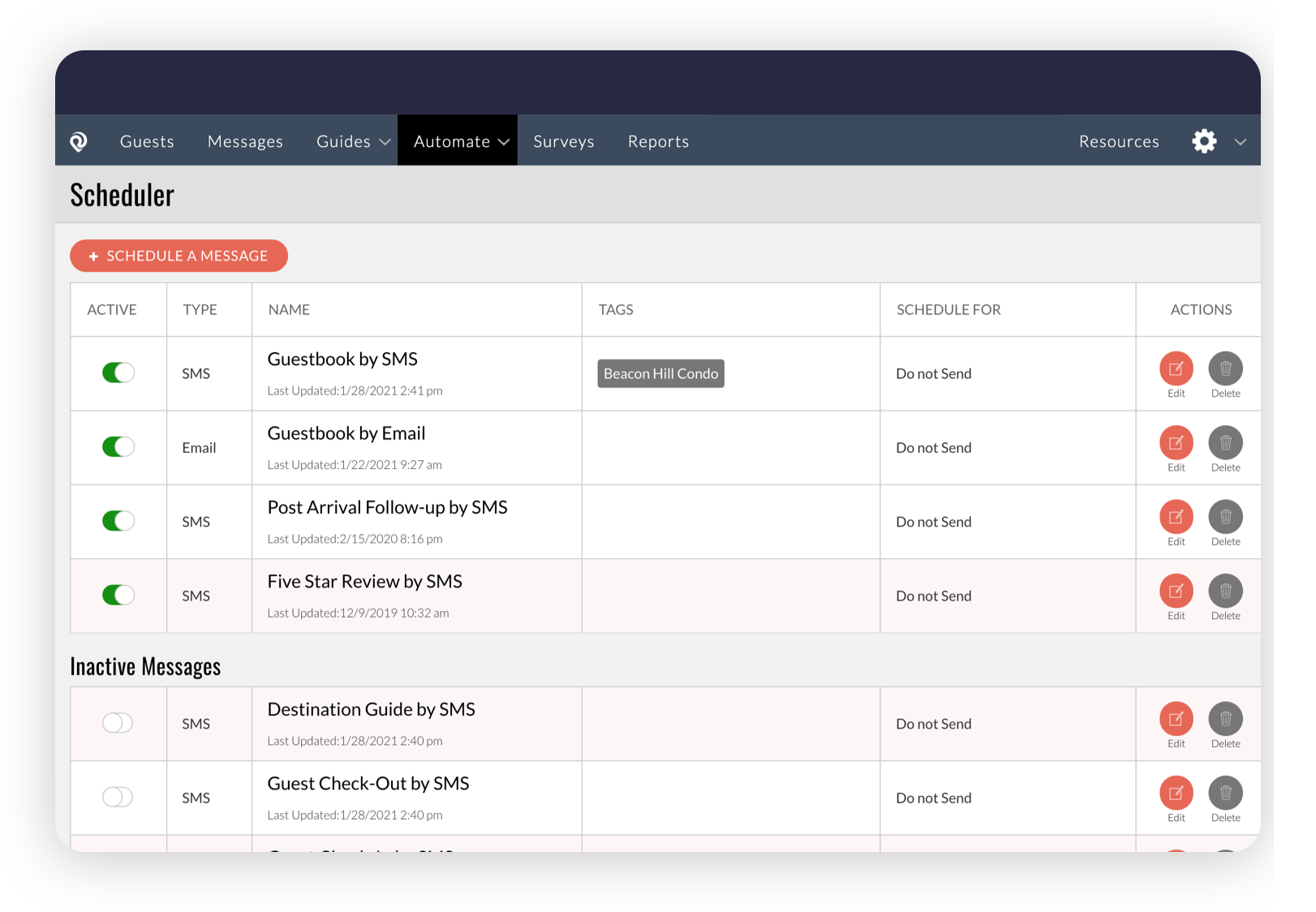
Task: Select the Edit pencil icon for Five Star Review
Action: (1176, 592)
